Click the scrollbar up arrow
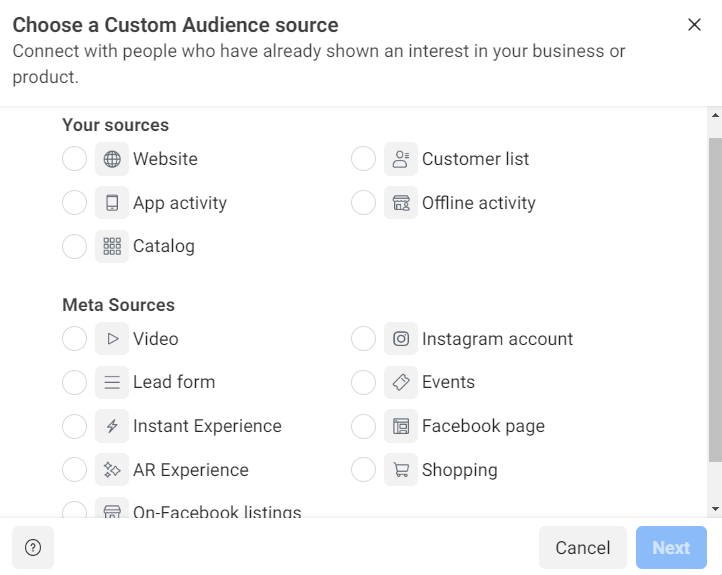722x575 pixels. pyautogui.click(x=715, y=116)
